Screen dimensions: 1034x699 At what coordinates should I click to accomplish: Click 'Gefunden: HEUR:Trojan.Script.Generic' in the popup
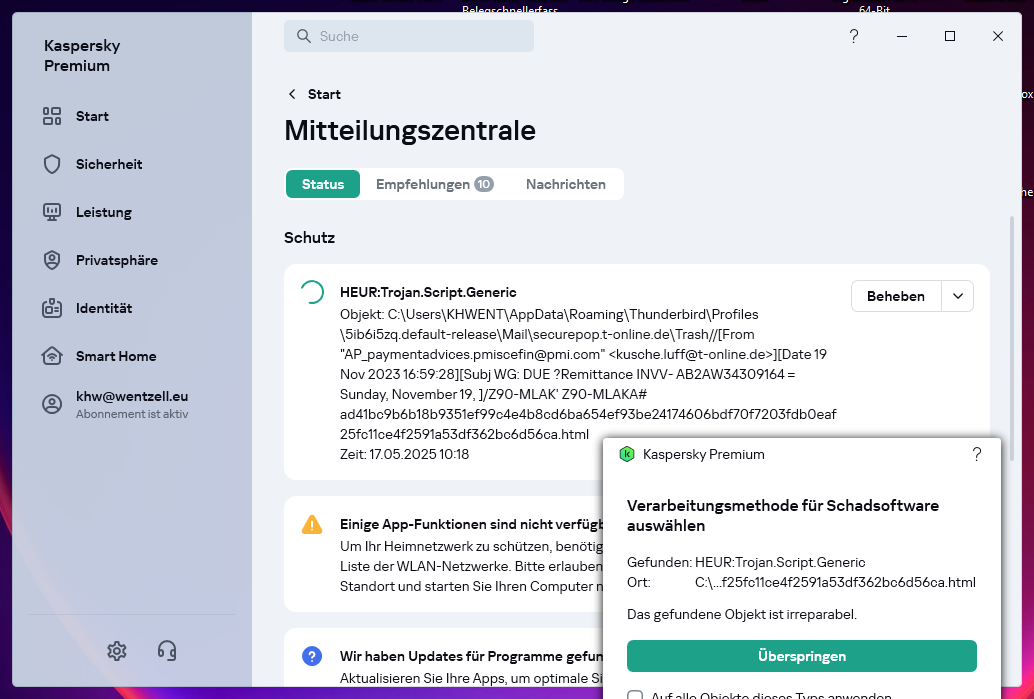click(746, 562)
